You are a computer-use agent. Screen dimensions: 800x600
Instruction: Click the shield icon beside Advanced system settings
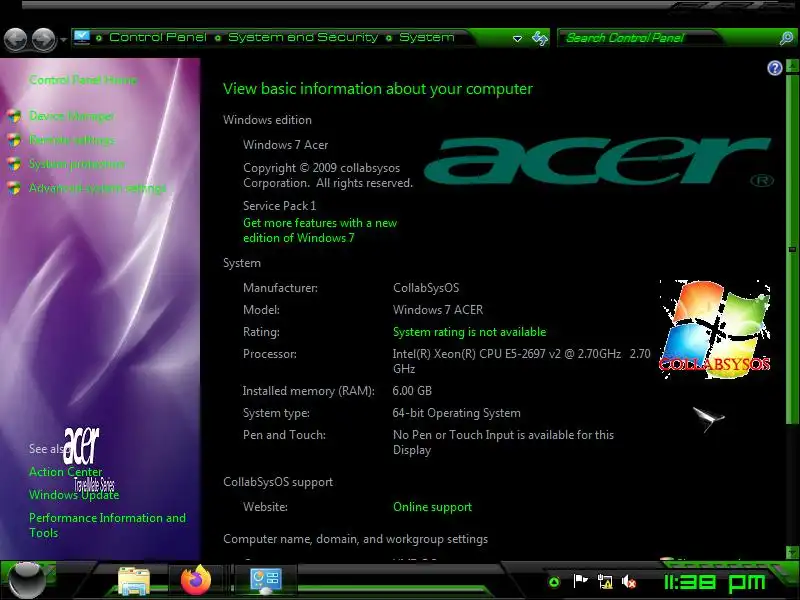pos(14,188)
